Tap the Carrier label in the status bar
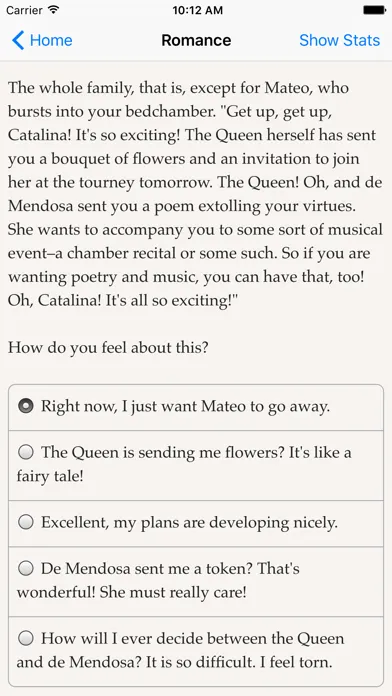 24,10
